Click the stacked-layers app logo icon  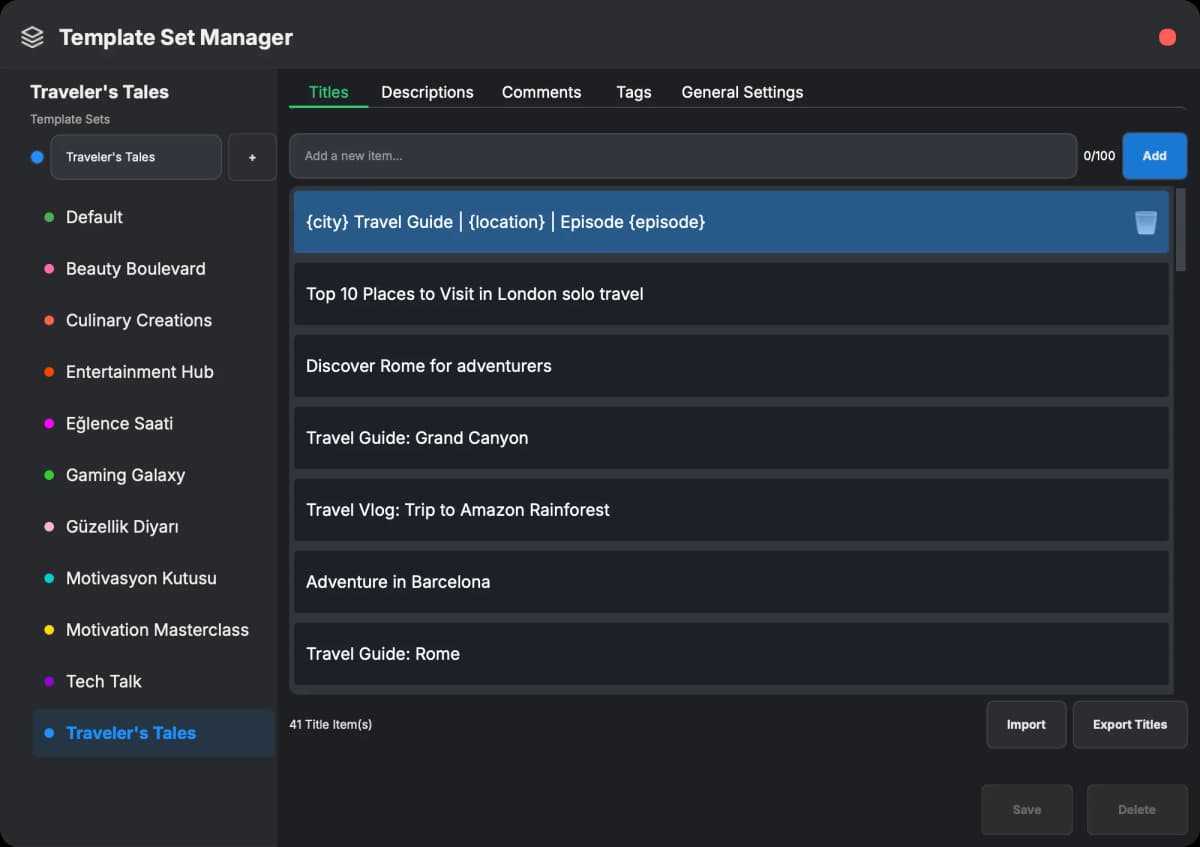tap(31, 37)
